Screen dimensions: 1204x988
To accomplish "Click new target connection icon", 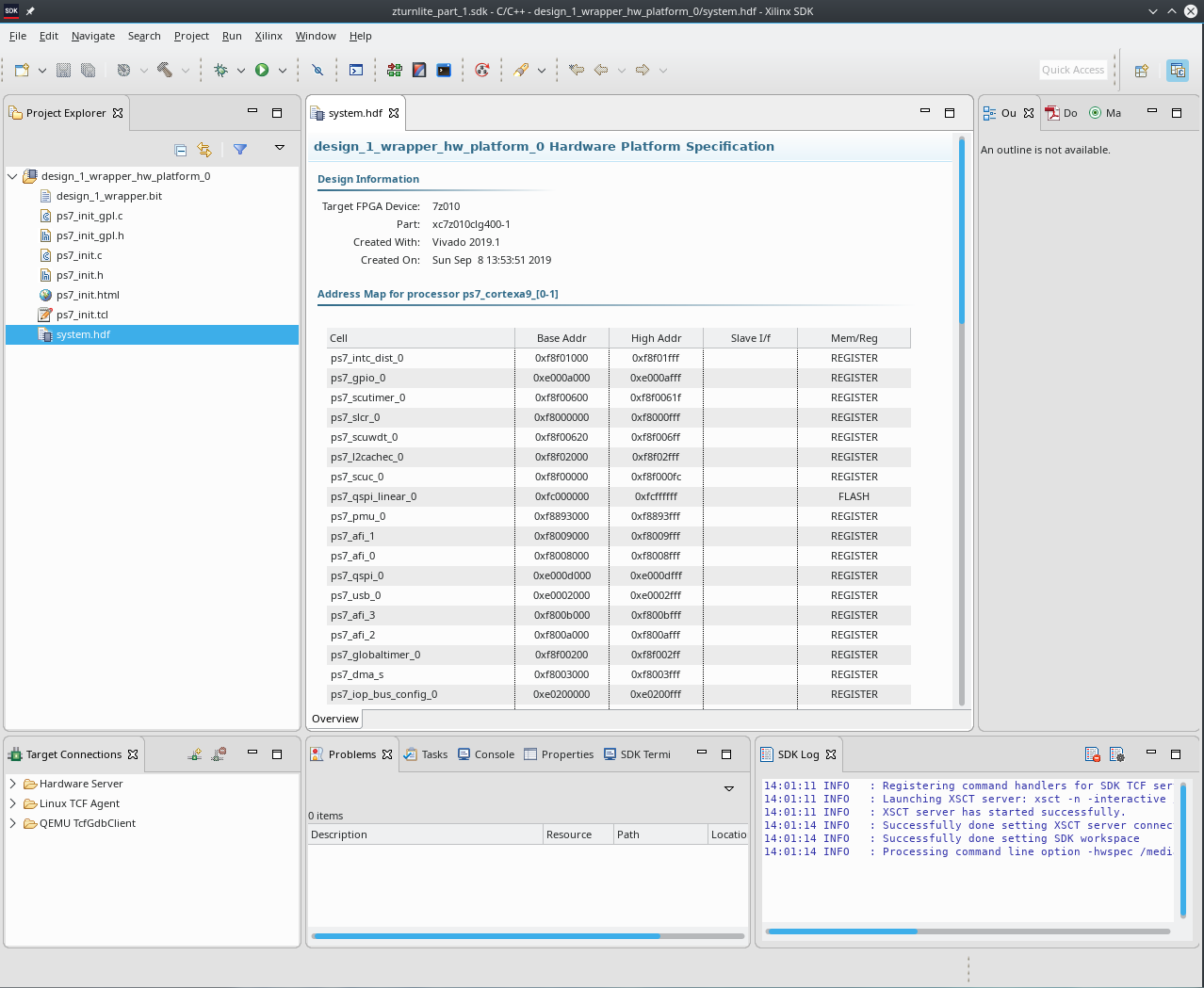I will click(x=194, y=754).
